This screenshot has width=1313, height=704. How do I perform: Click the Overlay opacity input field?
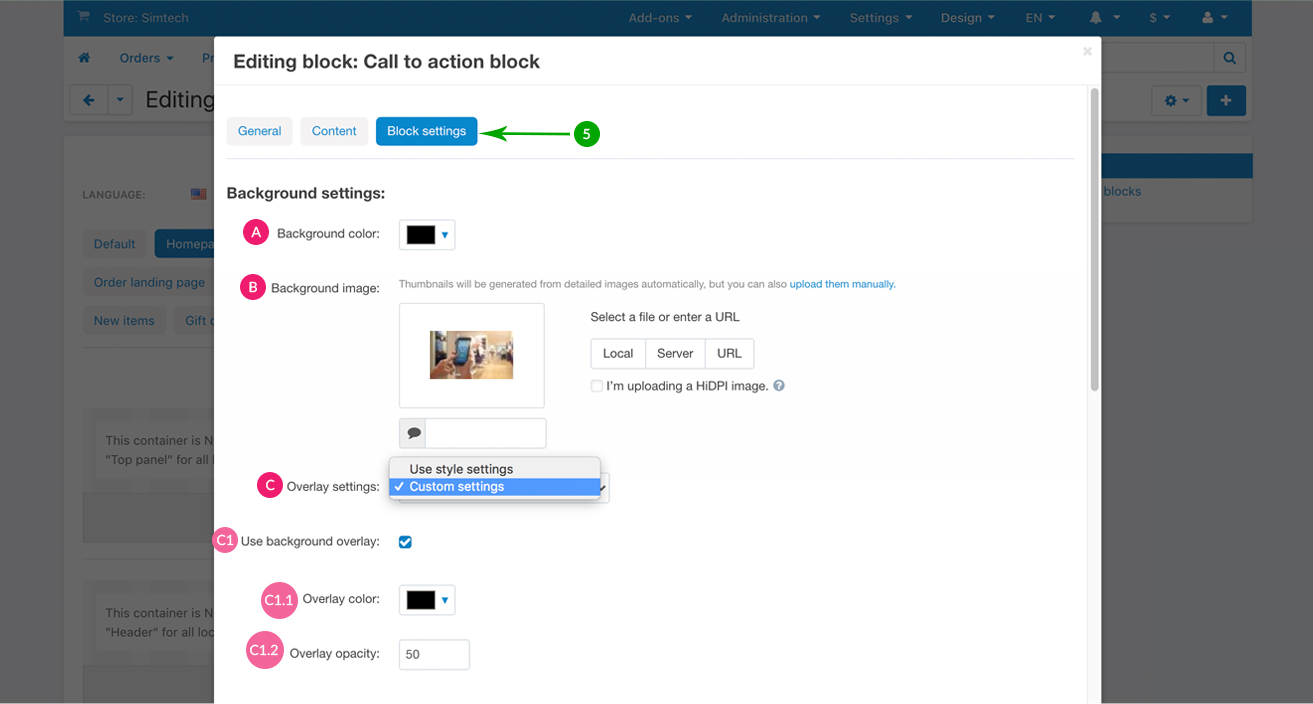pyautogui.click(x=434, y=655)
